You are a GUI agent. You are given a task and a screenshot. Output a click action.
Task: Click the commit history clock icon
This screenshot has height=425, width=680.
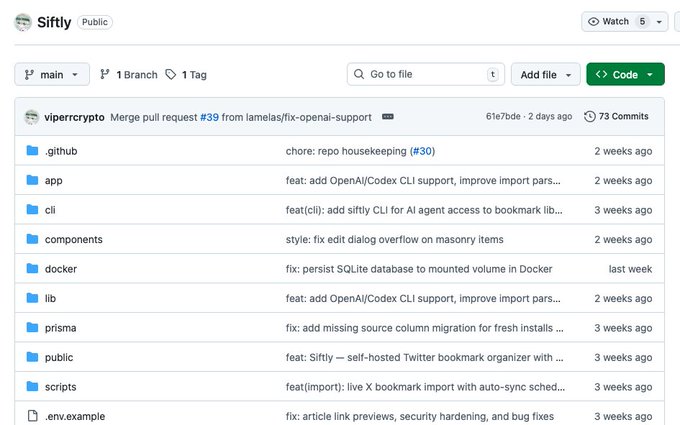click(x=589, y=116)
